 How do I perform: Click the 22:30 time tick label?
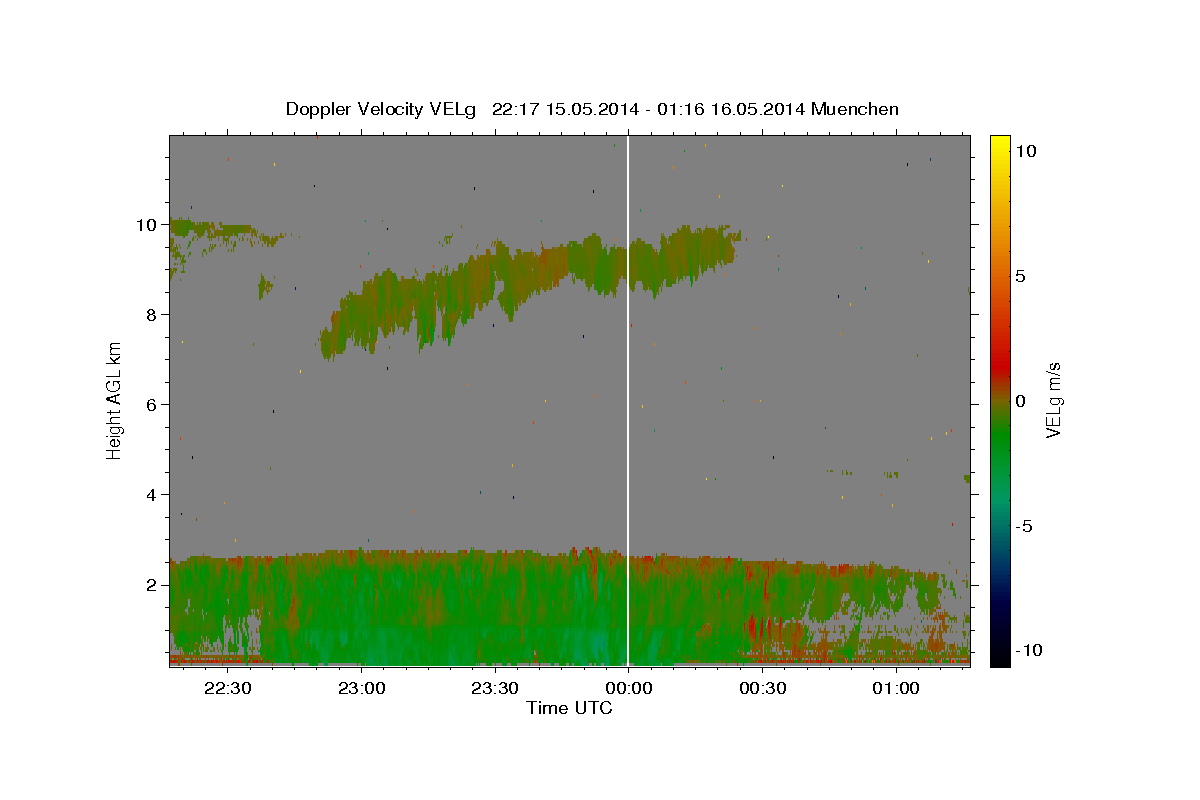tap(228, 688)
